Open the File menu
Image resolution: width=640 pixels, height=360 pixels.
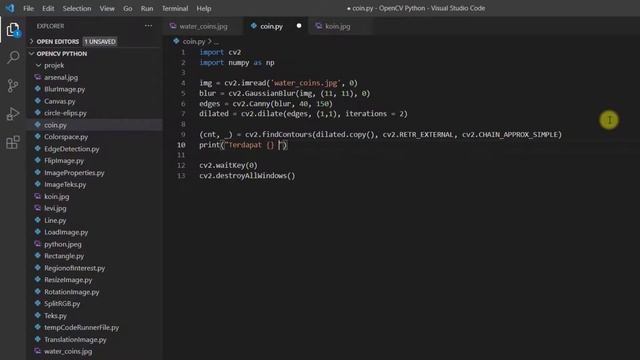(x=29, y=8)
